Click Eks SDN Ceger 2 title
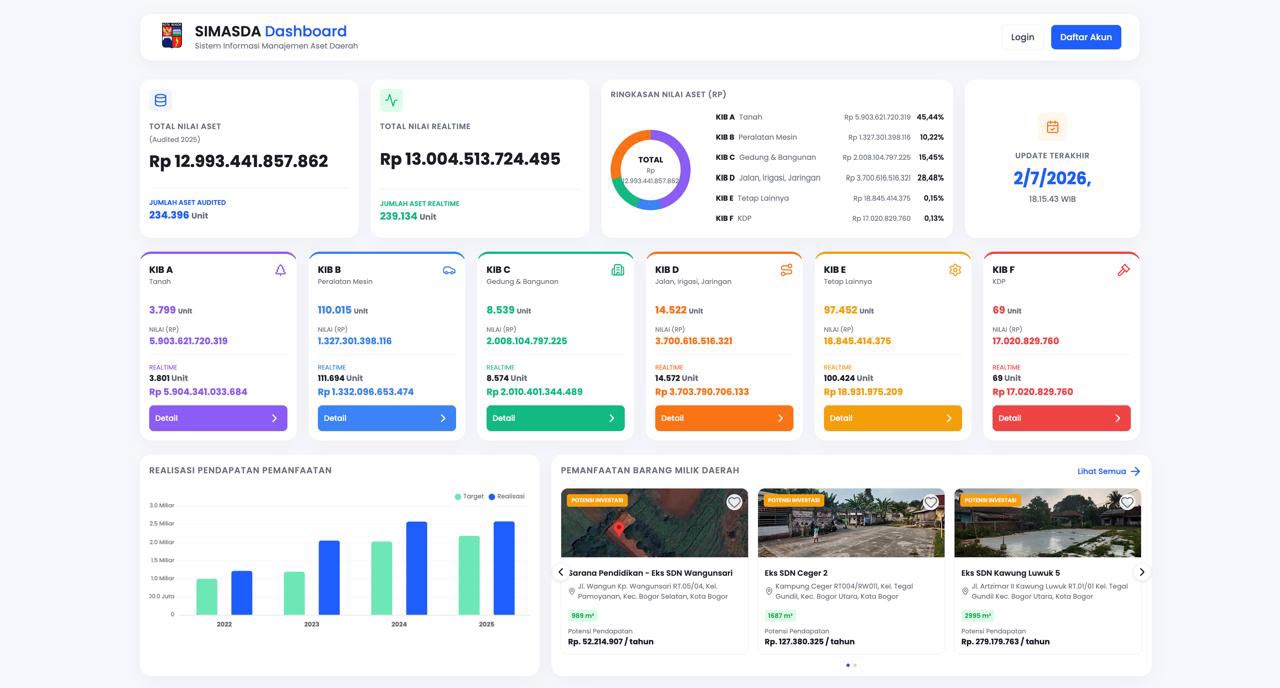The height and width of the screenshot is (688, 1280). pos(796,573)
